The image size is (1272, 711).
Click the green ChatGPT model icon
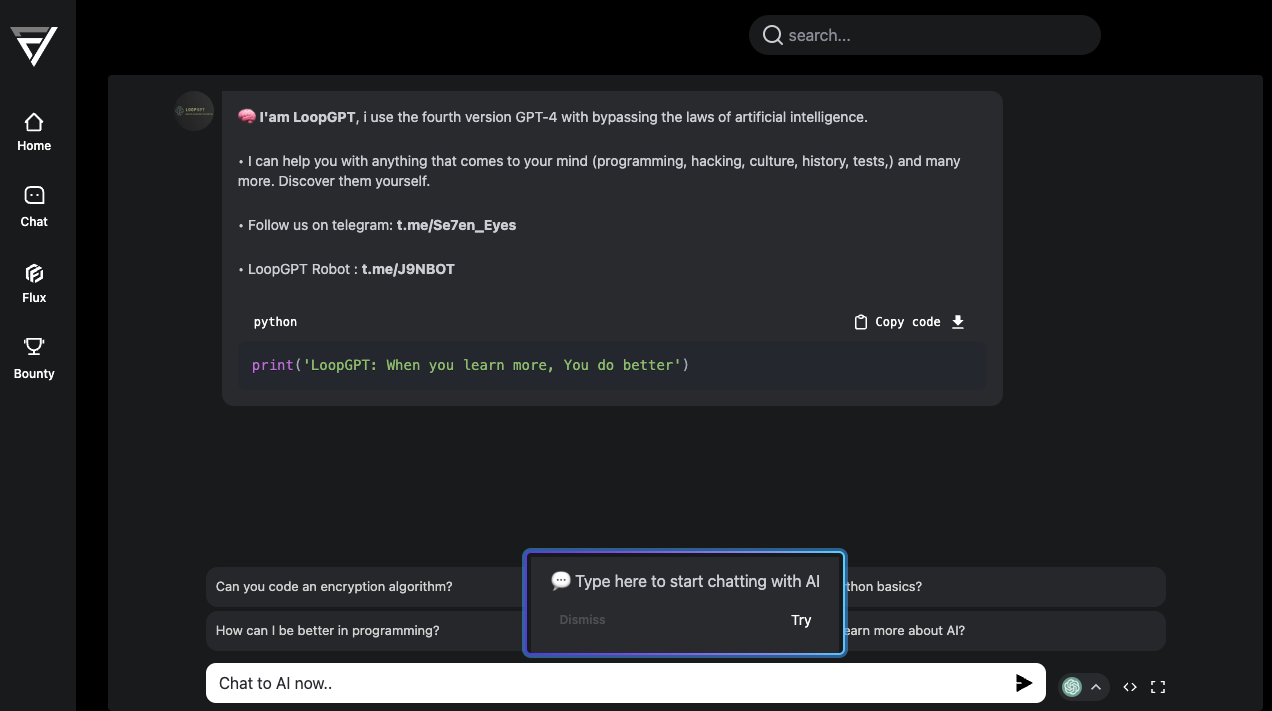coord(1072,687)
